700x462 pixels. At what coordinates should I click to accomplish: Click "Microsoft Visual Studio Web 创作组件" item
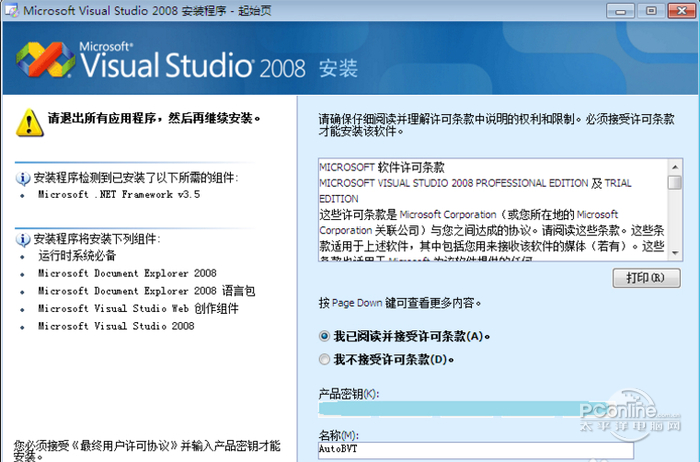point(138,308)
